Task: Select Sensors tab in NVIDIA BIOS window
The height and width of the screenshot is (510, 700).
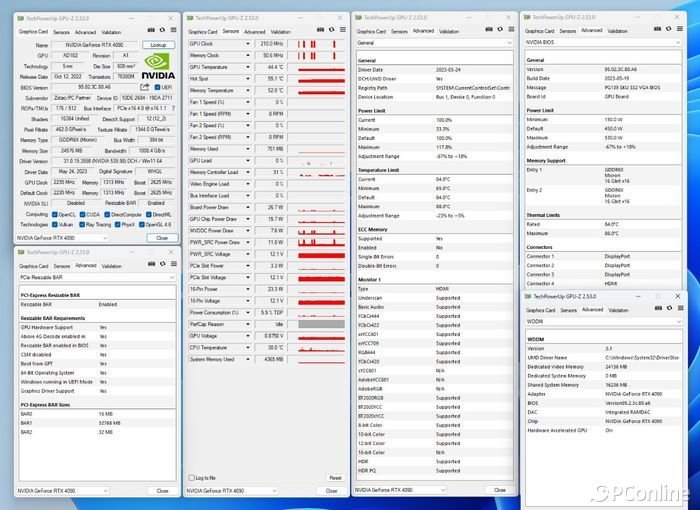Action: tap(568, 31)
